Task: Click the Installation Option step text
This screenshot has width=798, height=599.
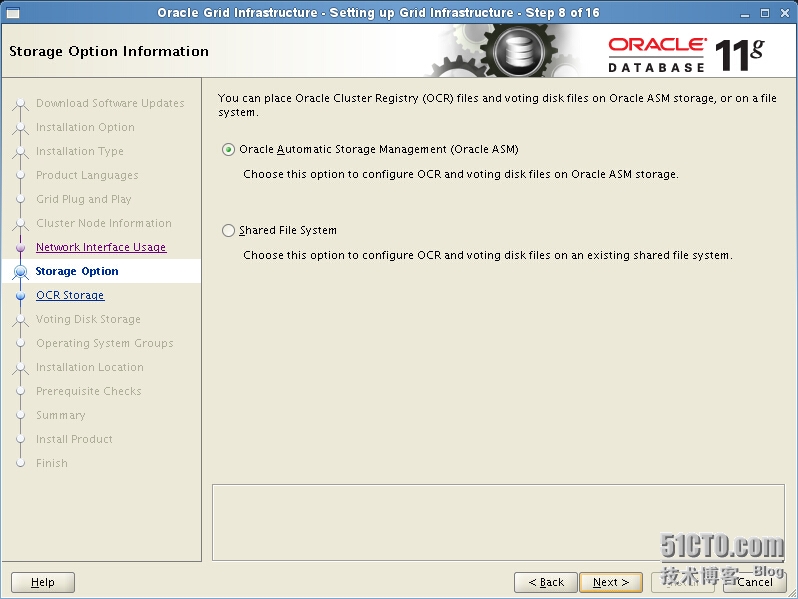Action: click(86, 127)
